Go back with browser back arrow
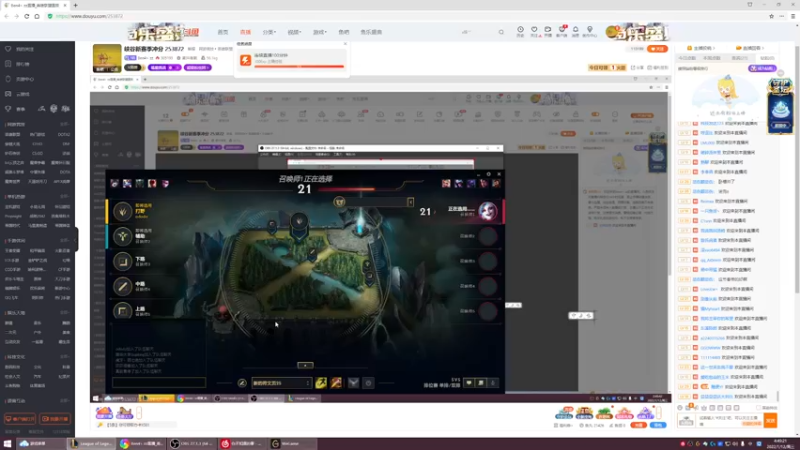The image size is (800, 450). point(7,16)
